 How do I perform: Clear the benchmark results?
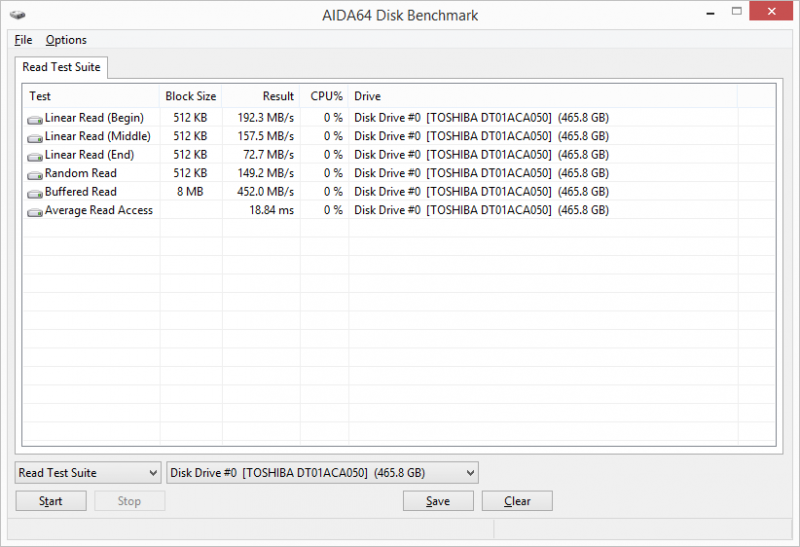(x=517, y=501)
